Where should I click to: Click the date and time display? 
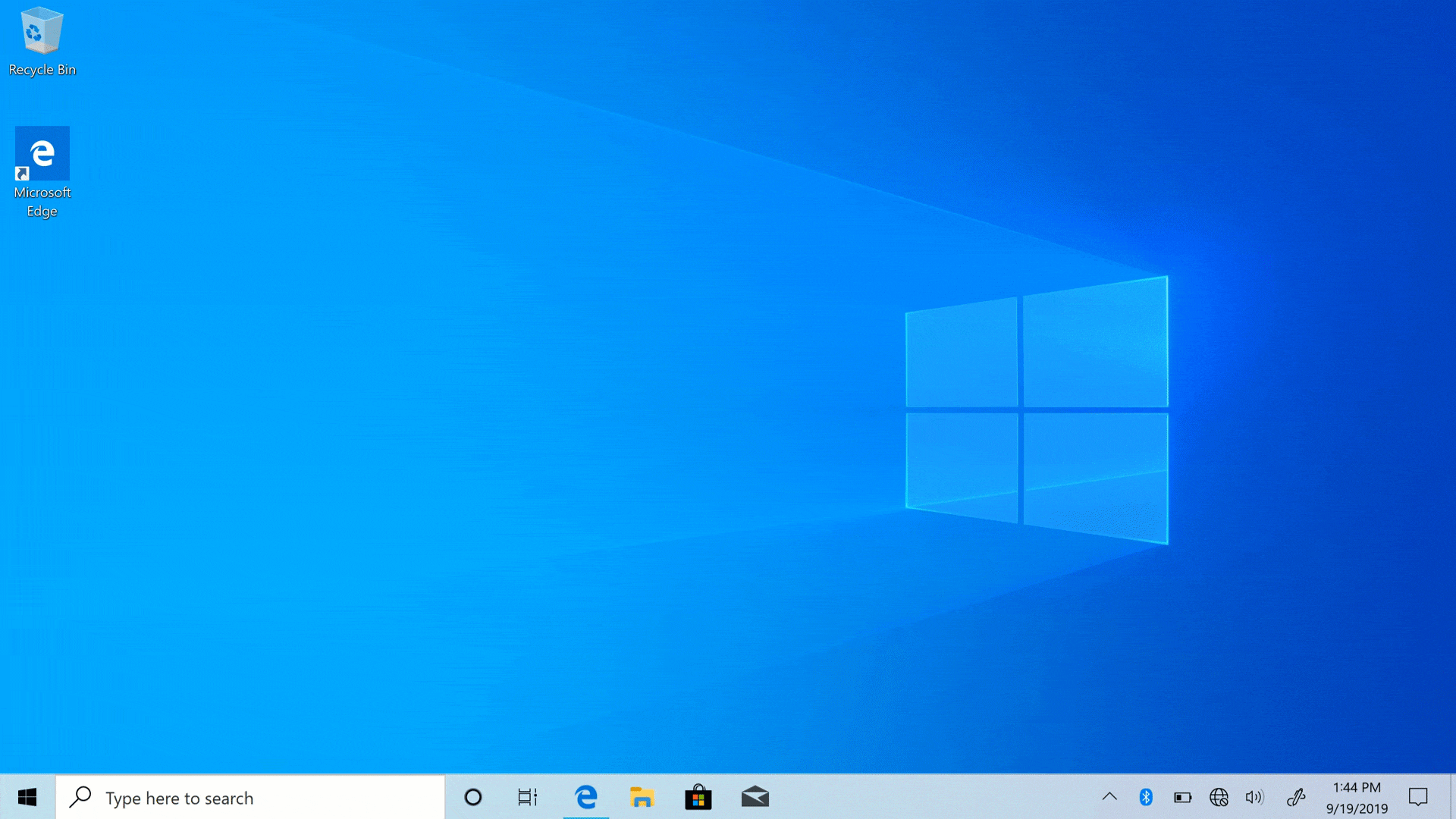pyautogui.click(x=1357, y=797)
